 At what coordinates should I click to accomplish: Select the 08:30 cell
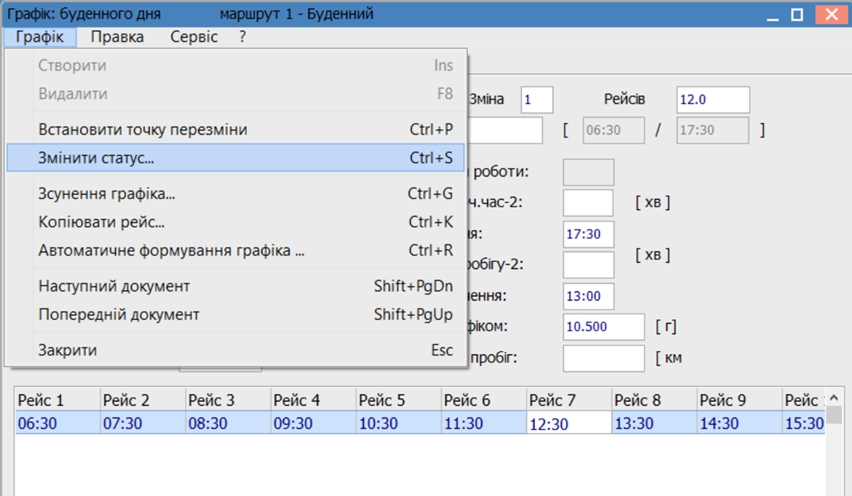point(228,423)
